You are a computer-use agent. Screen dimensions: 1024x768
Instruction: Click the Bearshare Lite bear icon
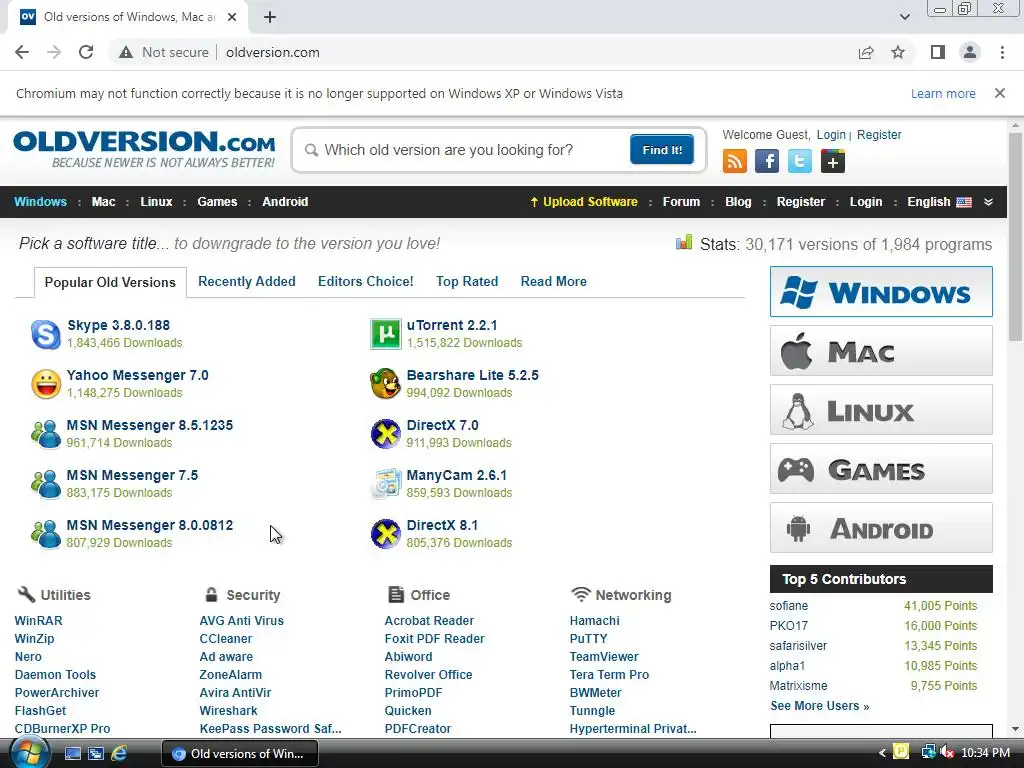click(x=385, y=384)
